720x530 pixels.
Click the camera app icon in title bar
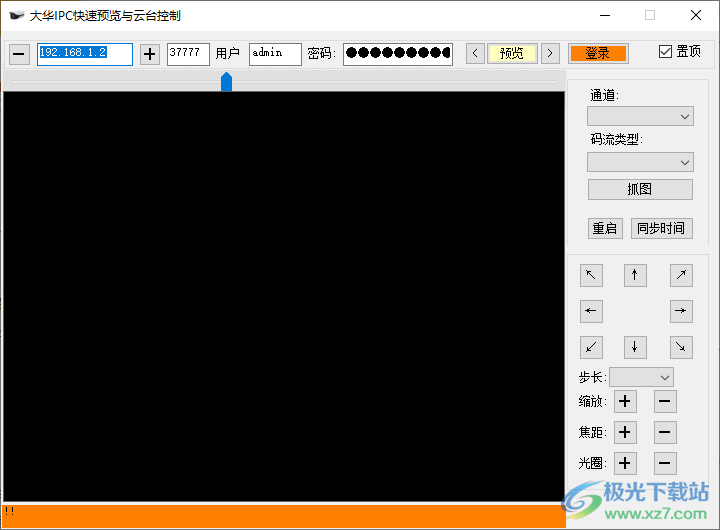coord(17,16)
